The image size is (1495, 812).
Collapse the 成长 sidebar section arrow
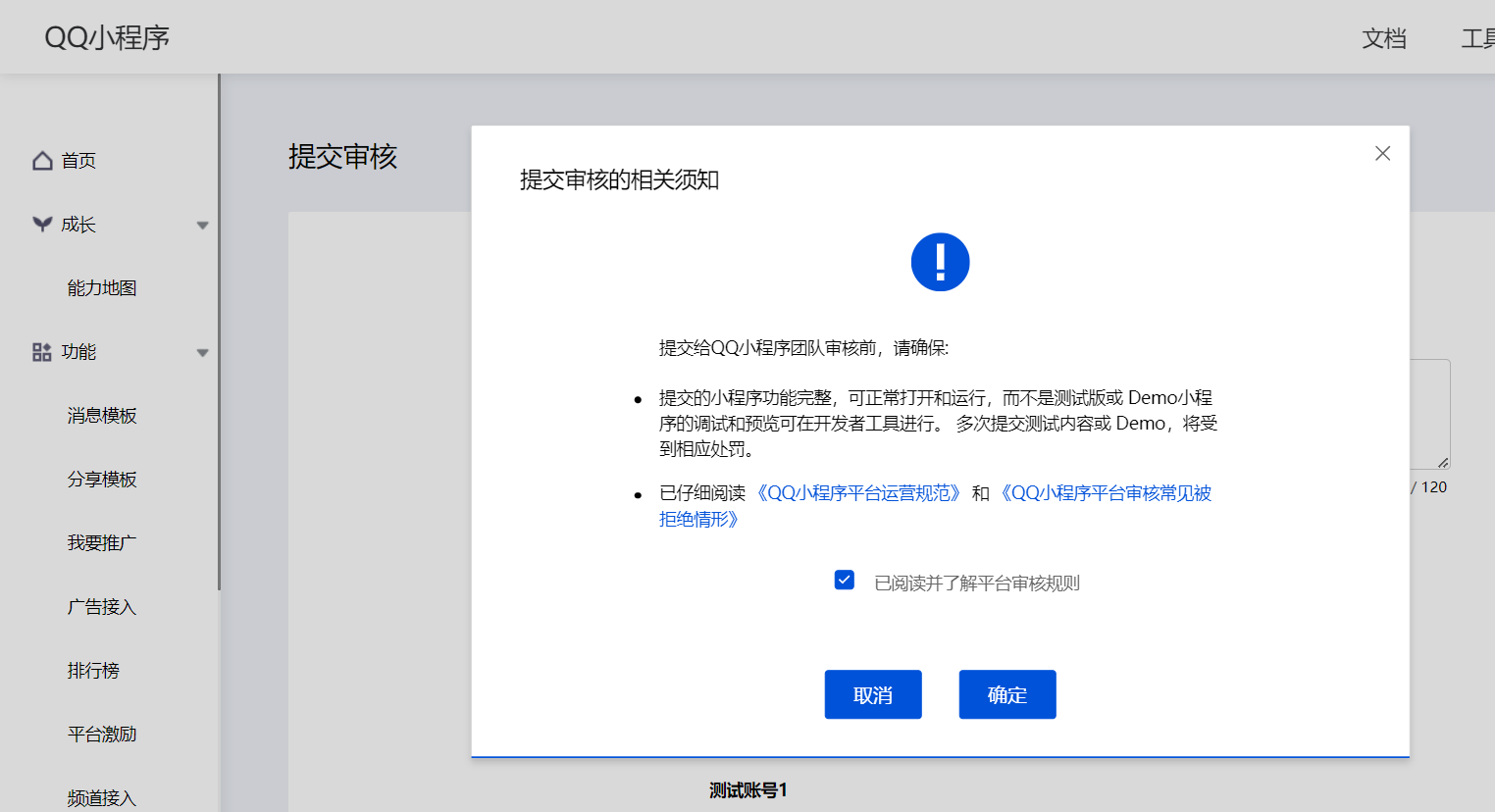tap(203, 225)
